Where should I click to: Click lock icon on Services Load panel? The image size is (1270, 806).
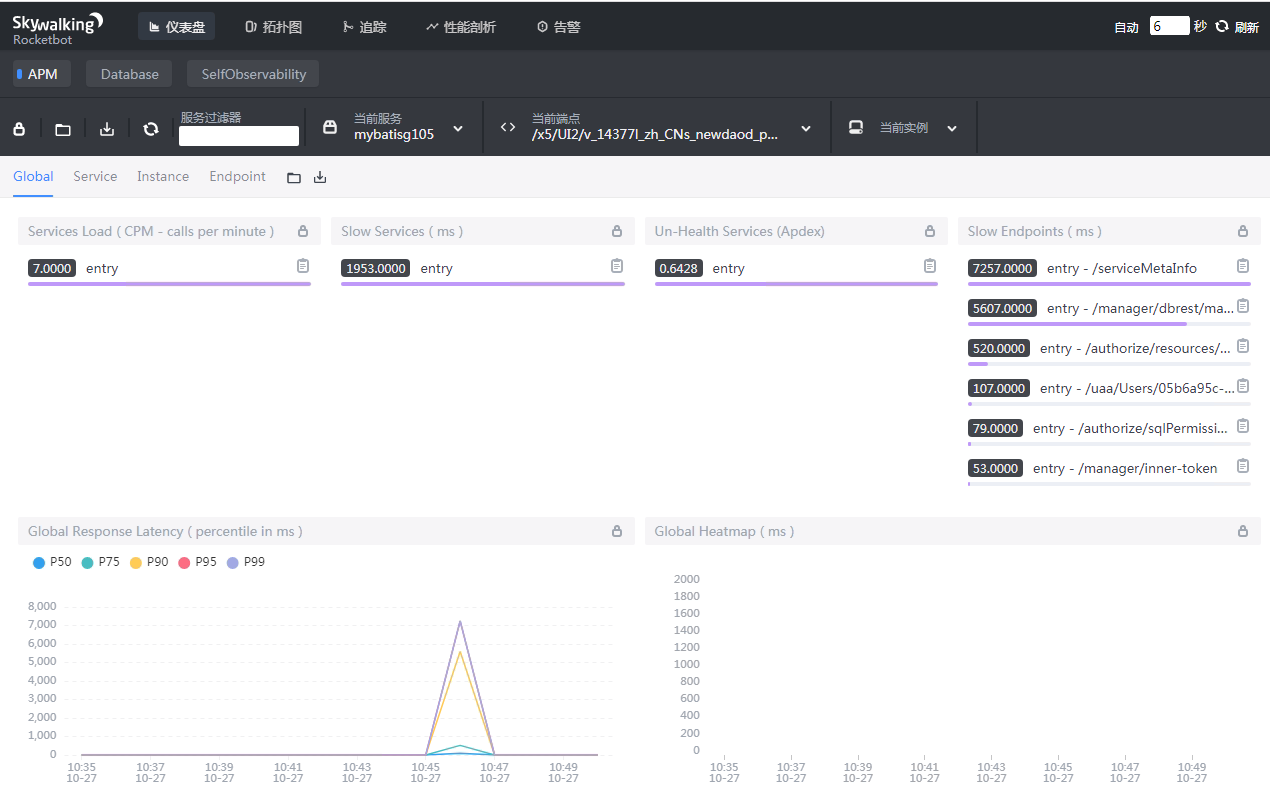click(303, 231)
